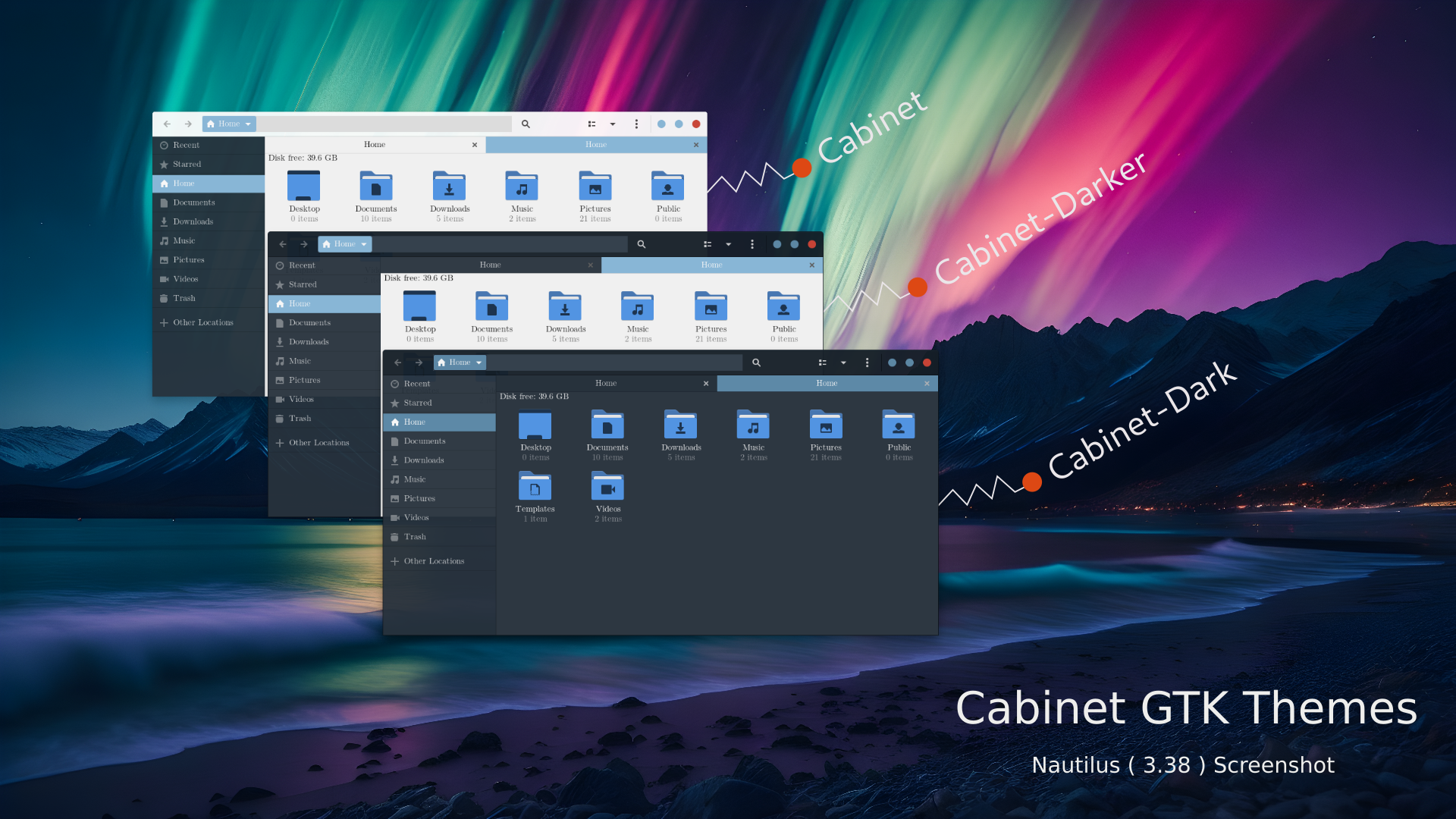This screenshot has height=819, width=1456.
Task: Open view options dropdown in Cabinet-Dark window
Action: click(843, 362)
